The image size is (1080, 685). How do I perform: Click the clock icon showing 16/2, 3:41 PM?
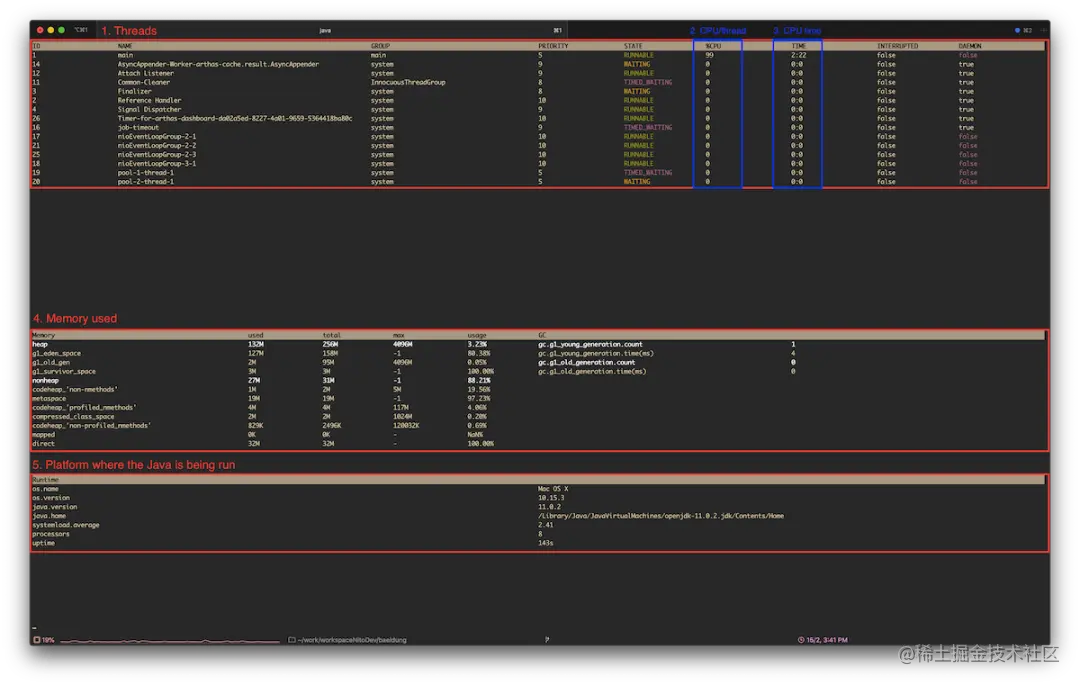point(801,640)
